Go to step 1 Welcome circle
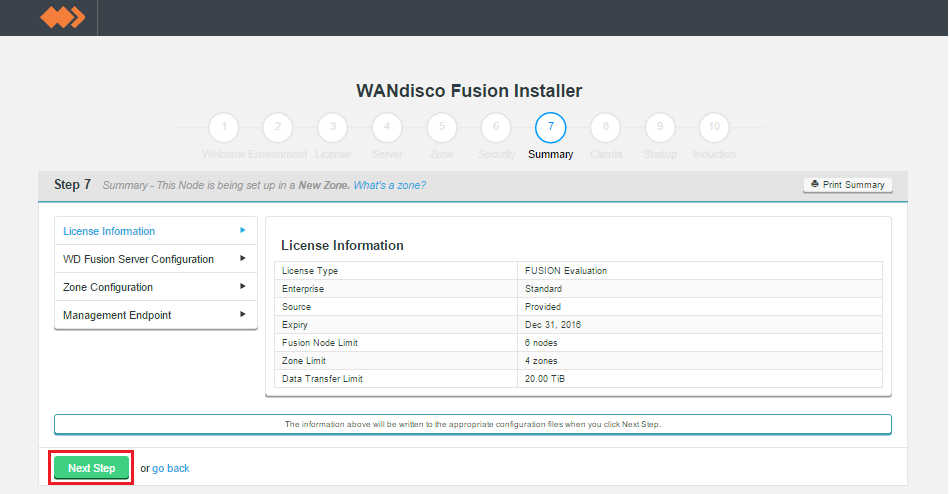The image size is (950, 494). coord(224,127)
